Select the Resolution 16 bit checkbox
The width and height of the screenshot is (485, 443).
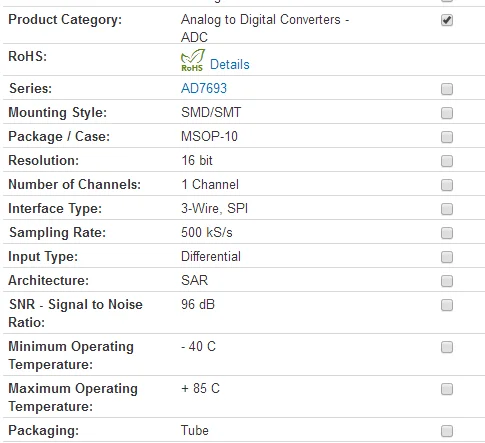pyautogui.click(x=447, y=161)
